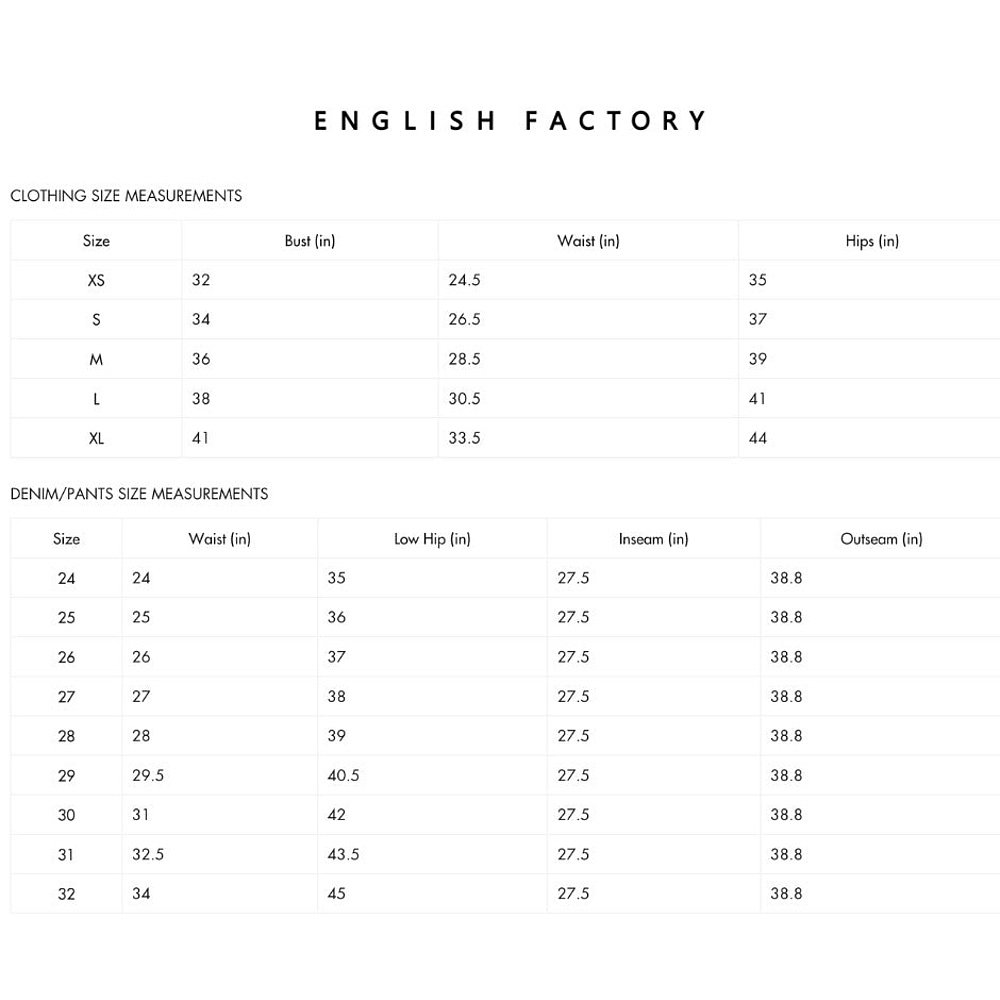Image resolution: width=1000 pixels, height=1000 pixels.
Task: Select the CLOTHING SIZE MEASUREMENTS title
Action: 126,196
